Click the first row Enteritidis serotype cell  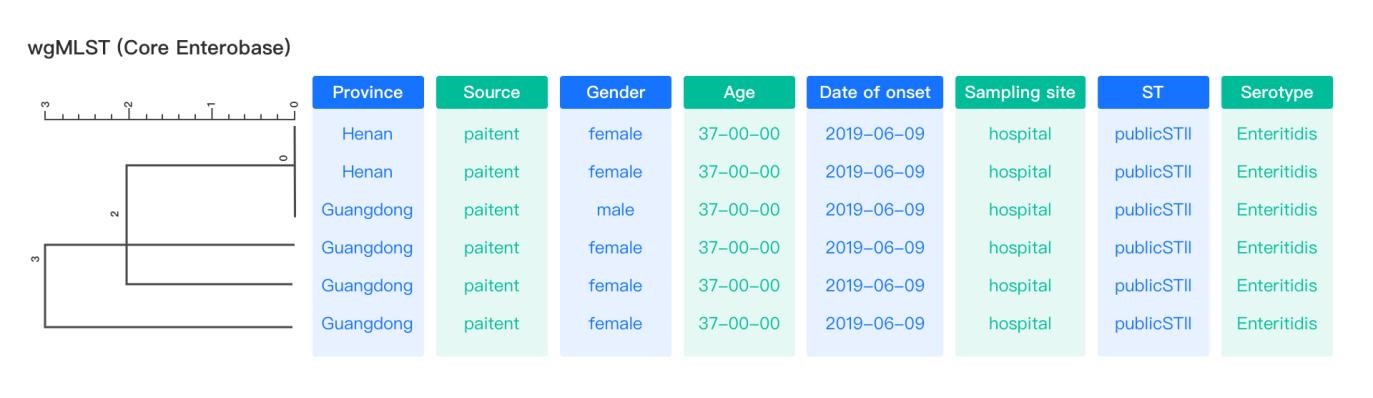[1277, 134]
